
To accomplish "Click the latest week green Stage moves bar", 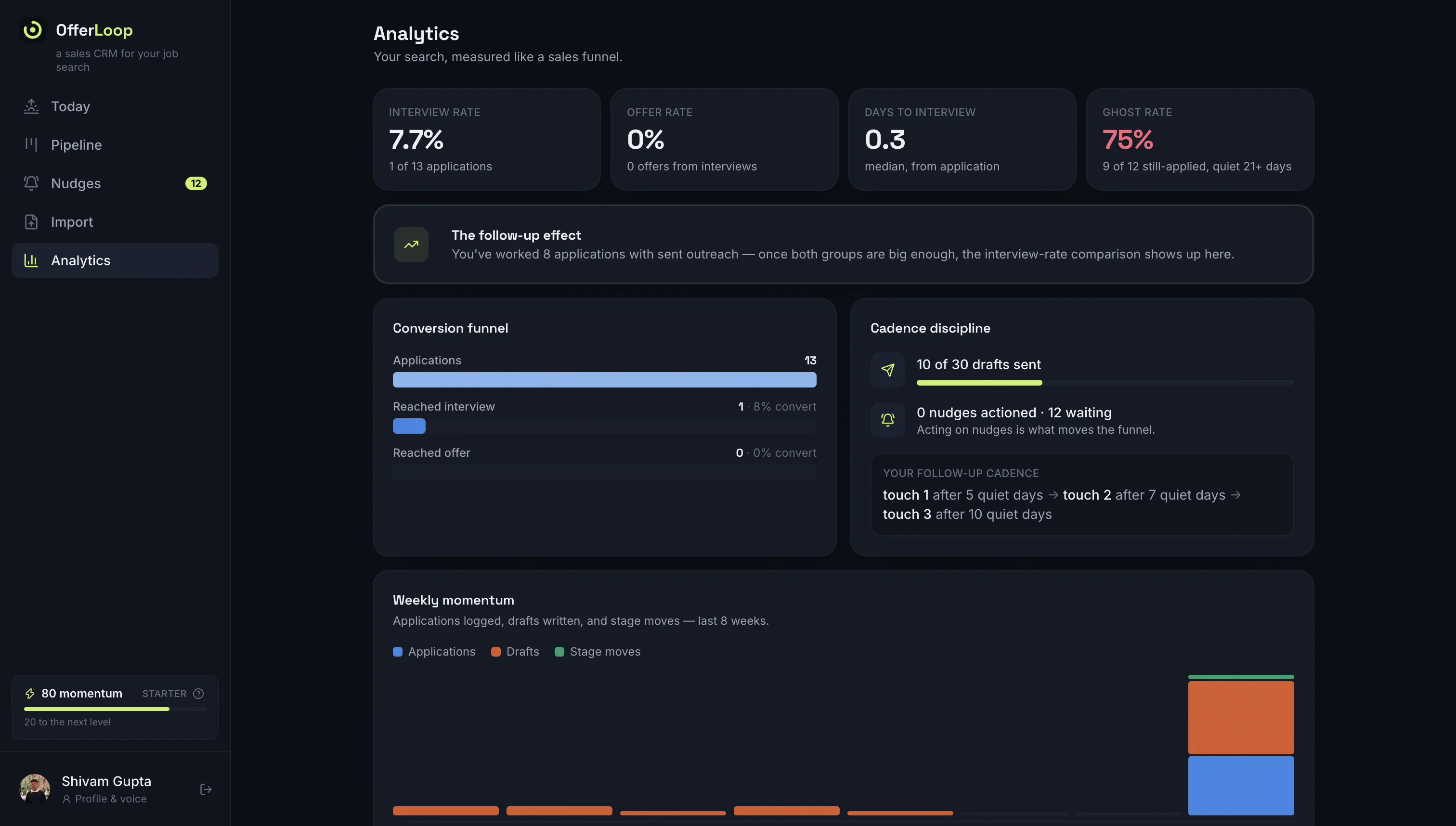I will [1242, 677].
